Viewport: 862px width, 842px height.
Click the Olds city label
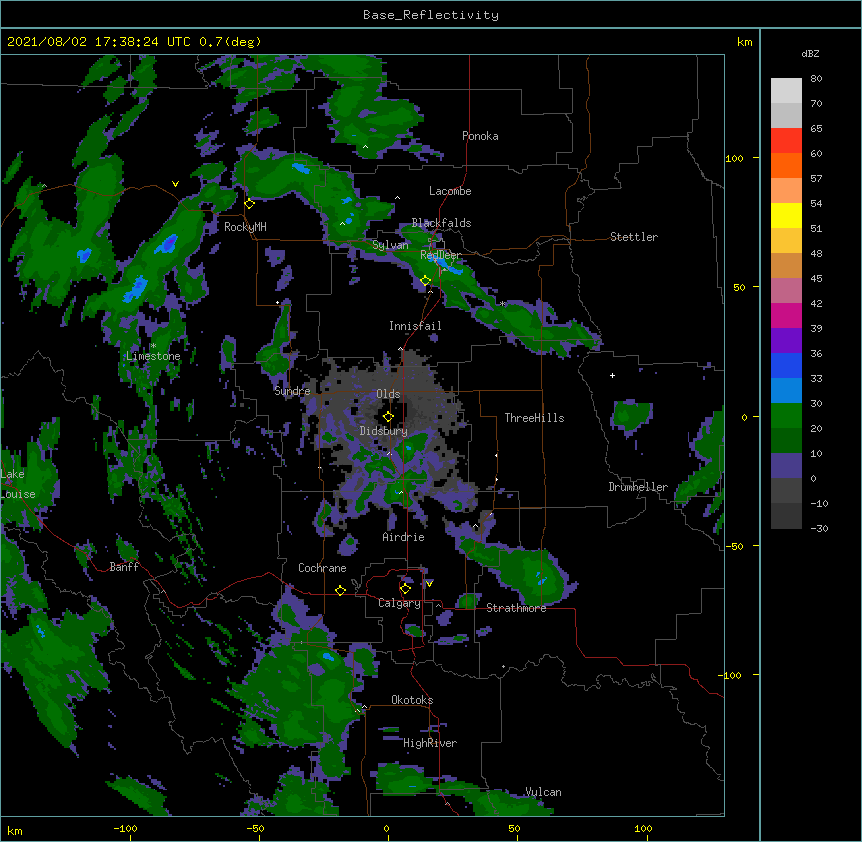pyautogui.click(x=388, y=394)
